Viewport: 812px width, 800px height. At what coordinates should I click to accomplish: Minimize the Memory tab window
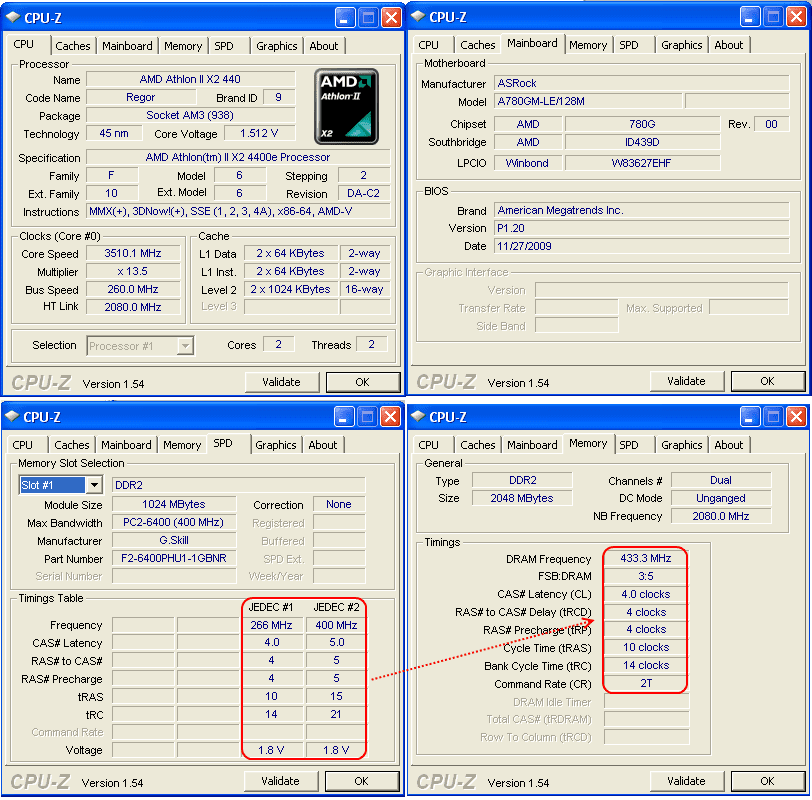(750, 417)
